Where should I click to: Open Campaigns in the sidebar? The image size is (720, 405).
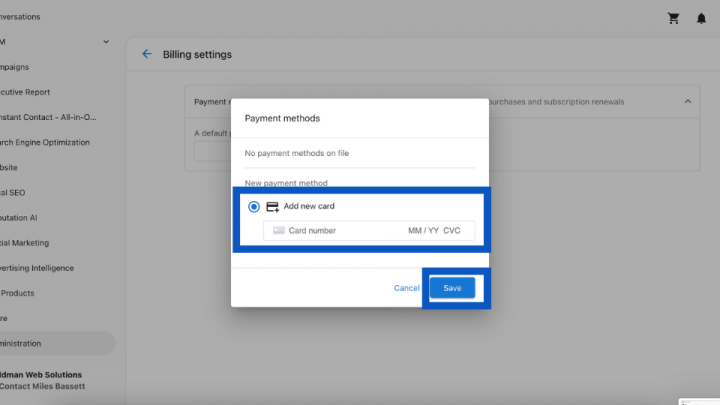(x=15, y=67)
